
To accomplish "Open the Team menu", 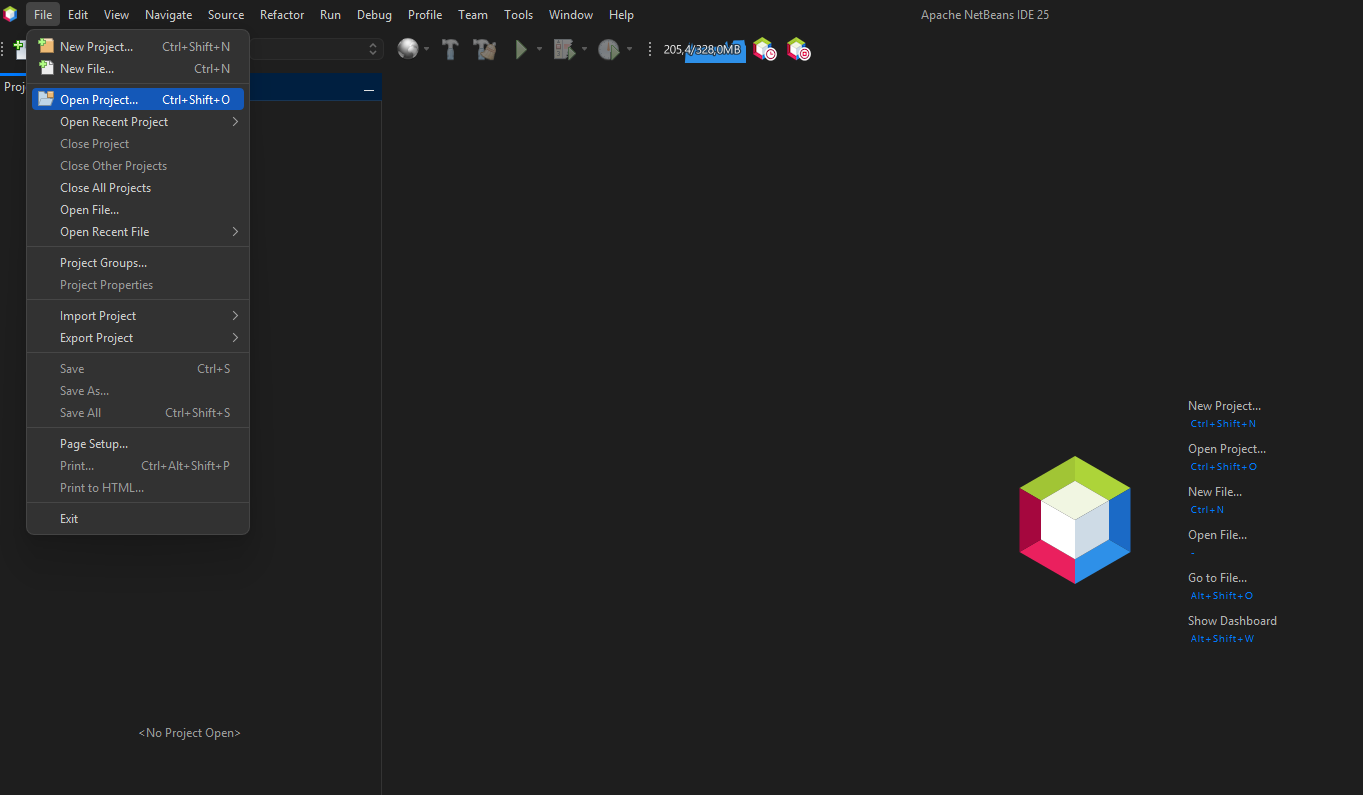I will (x=473, y=15).
